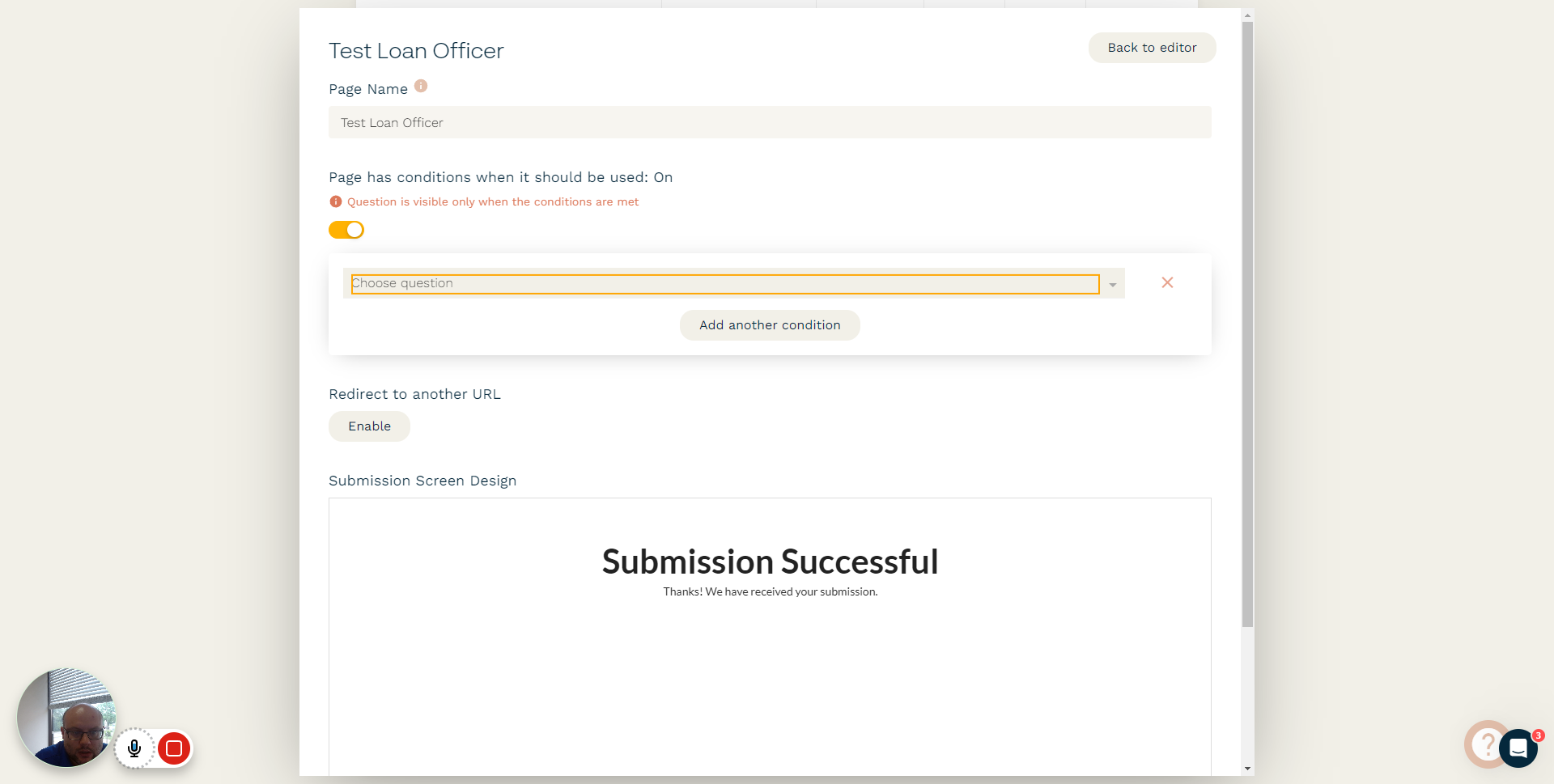Enable Redirect to another URL
The width and height of the screenshot is (1554, 784).
pos(369,426)
